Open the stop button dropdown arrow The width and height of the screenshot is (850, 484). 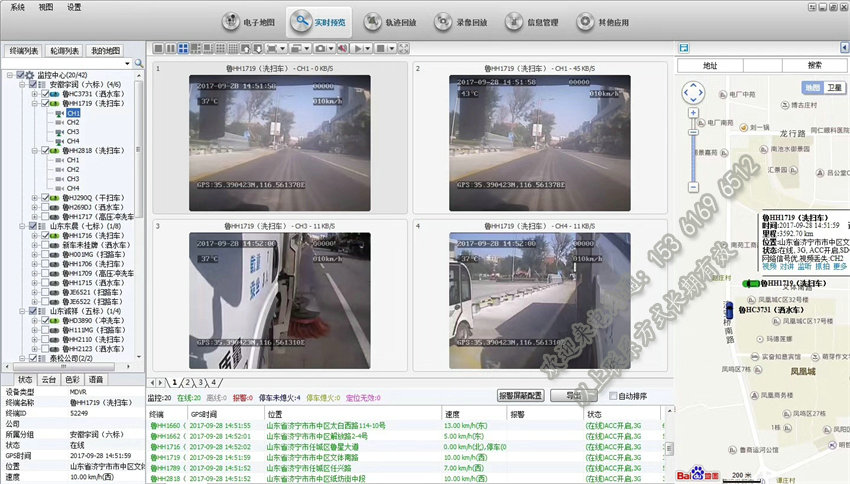coord(391,48)
